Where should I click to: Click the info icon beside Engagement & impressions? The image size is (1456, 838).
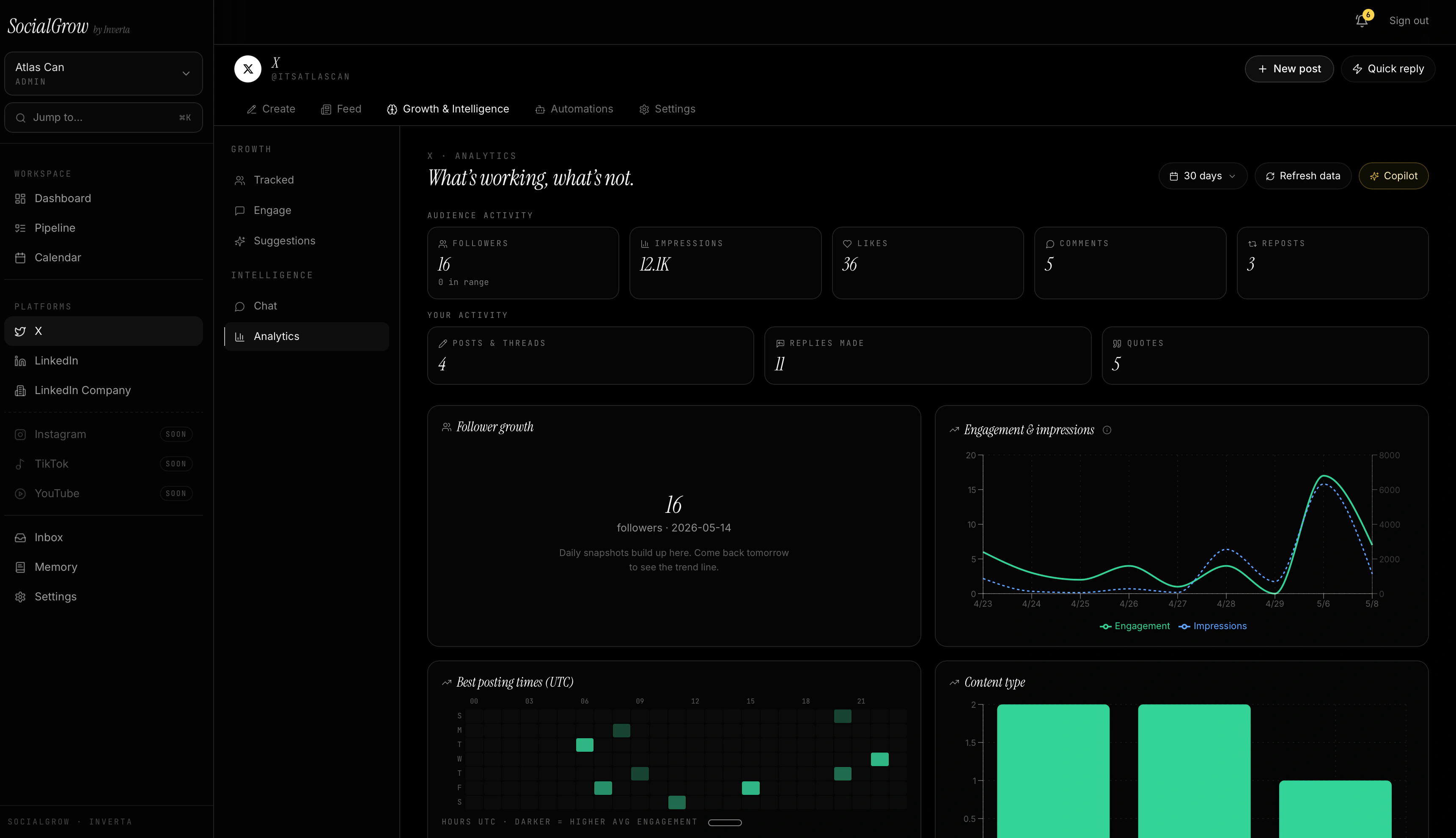coord(1107,430)
